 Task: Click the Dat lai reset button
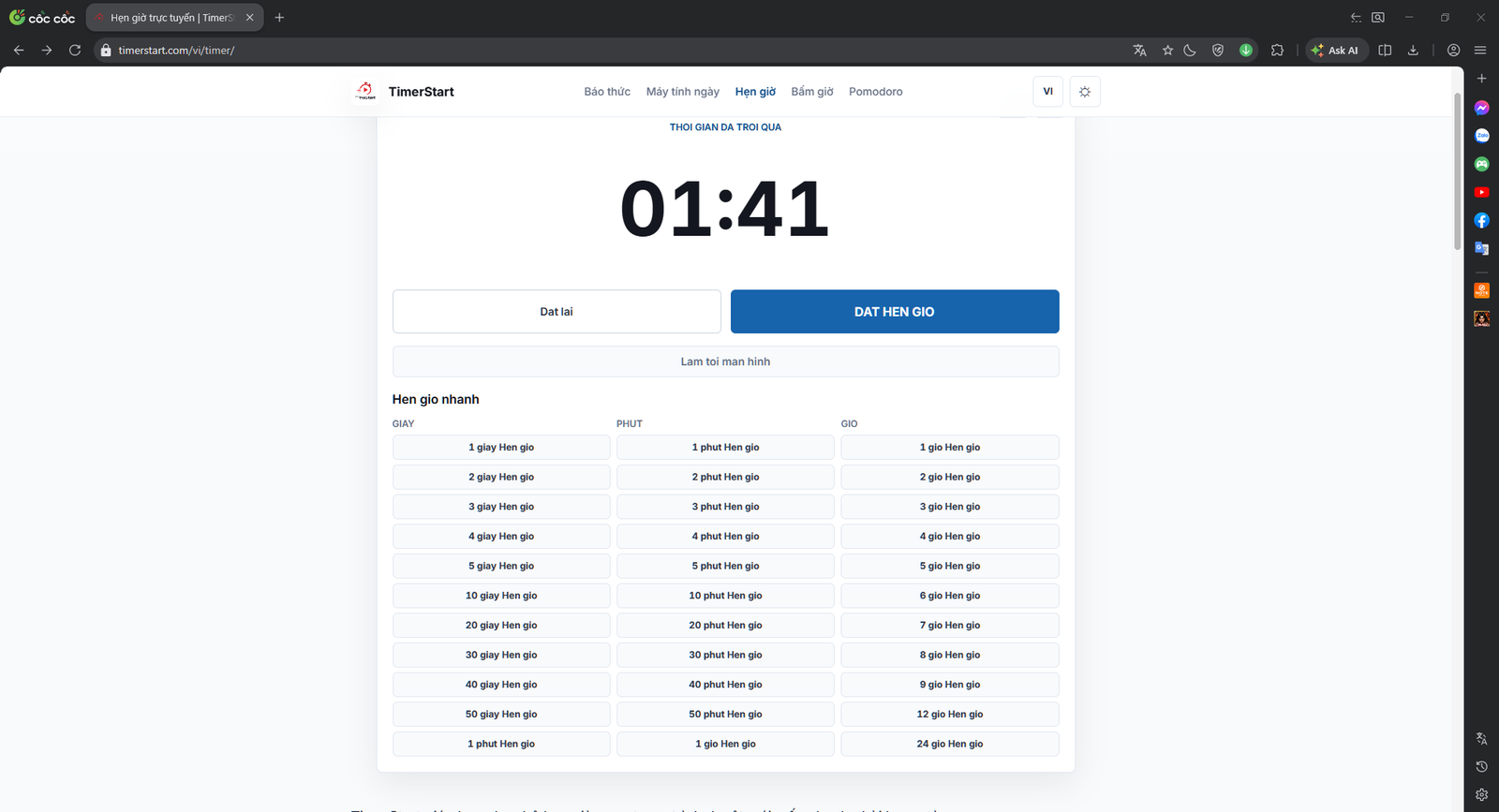[557, 312]
